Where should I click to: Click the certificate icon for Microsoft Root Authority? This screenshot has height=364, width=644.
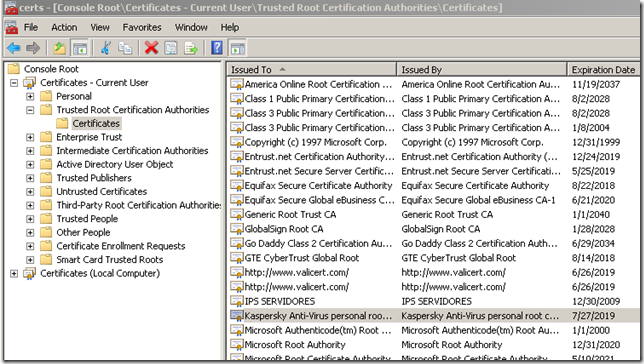pyautogui.click(x=237, y=344)
